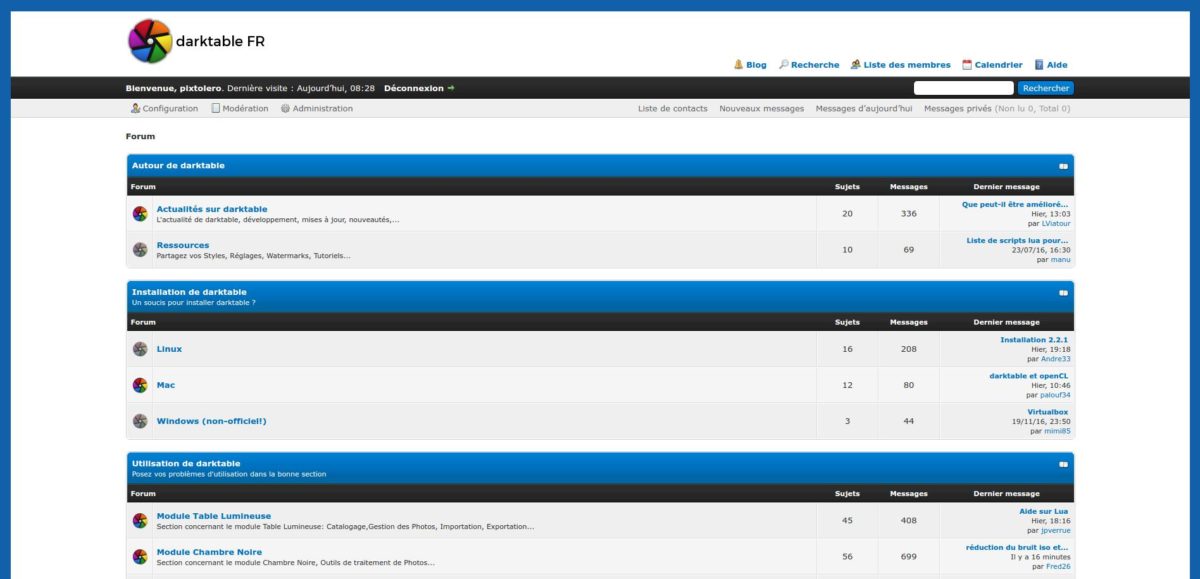The width and height of the screenshot is (1200, 579).
Task: Click the Blog bell icon
Action: [x=738, y=65]
